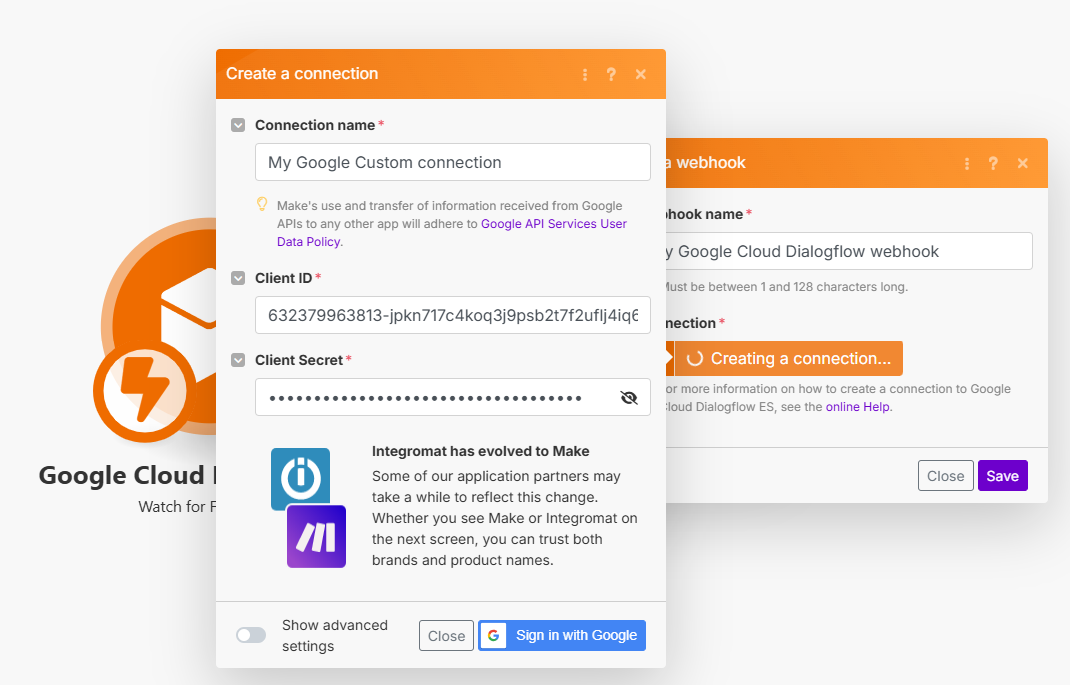Image resolution: width=1070 pixels, height=685 pixels.
Task: Click 'Must be between 1 and 128 characters long' hint
Action: pyautogui.click(x=787, y=287)
